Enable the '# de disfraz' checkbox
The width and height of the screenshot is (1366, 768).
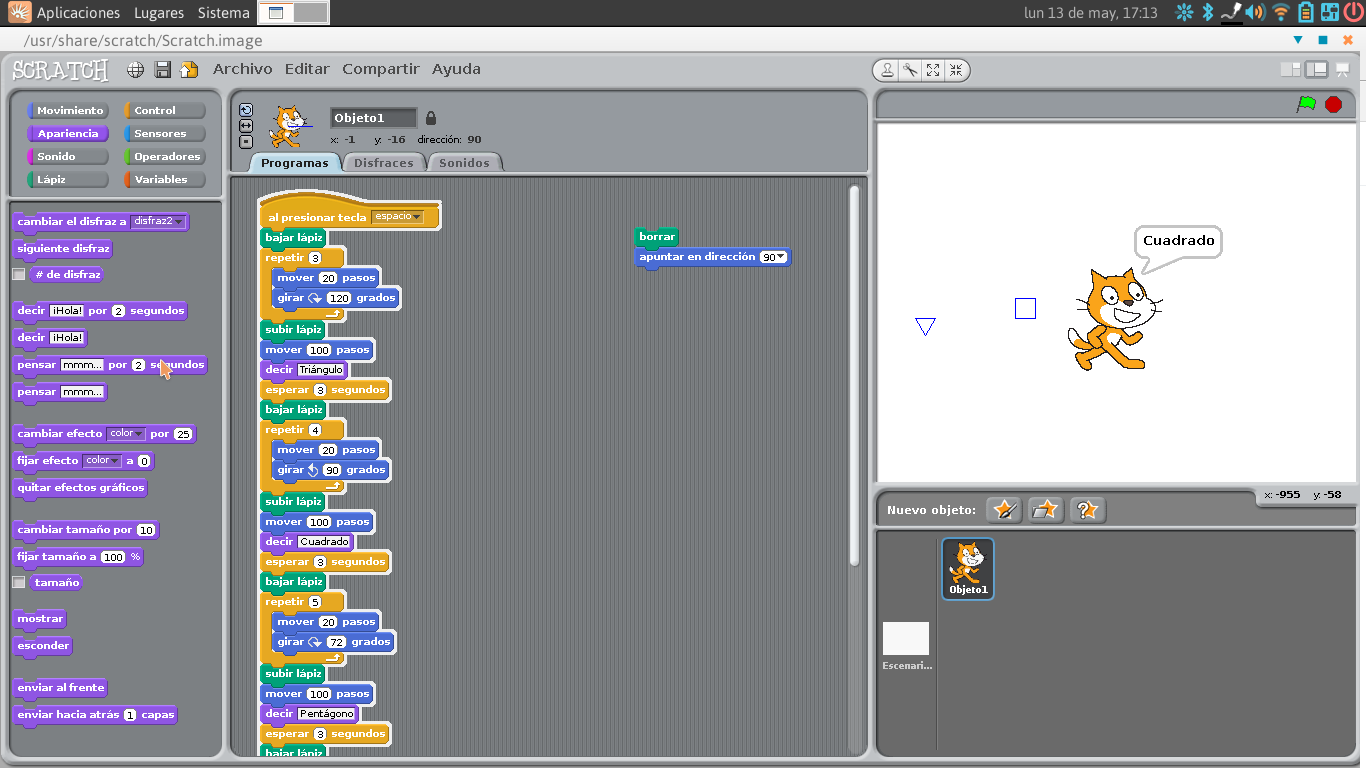click(x=19, y=274)
